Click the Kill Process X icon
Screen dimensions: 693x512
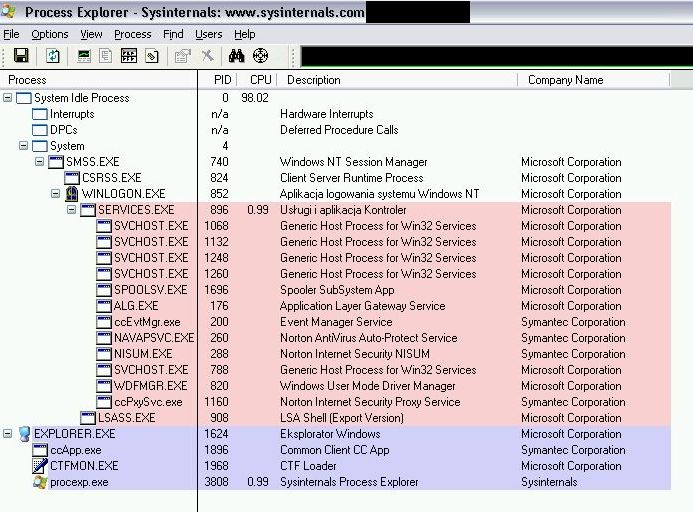[x=207, y=56]
